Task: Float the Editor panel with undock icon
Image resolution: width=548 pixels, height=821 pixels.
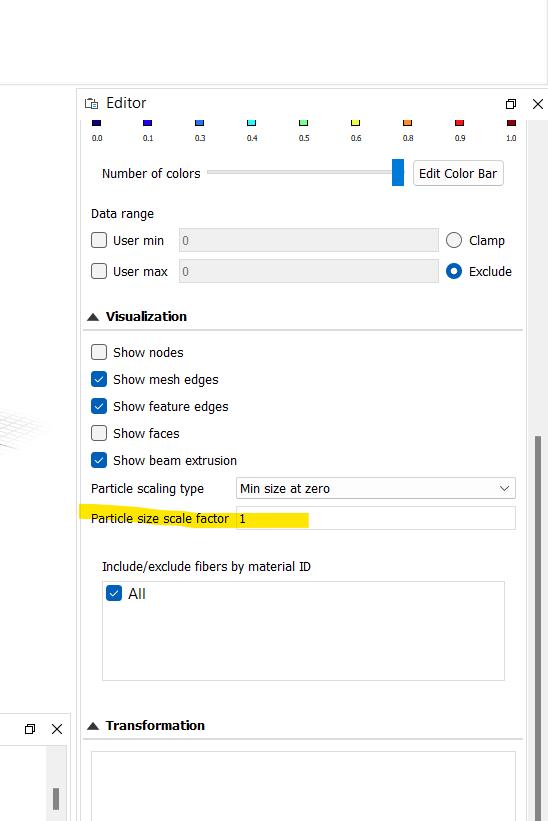Action: click(511, 104)
